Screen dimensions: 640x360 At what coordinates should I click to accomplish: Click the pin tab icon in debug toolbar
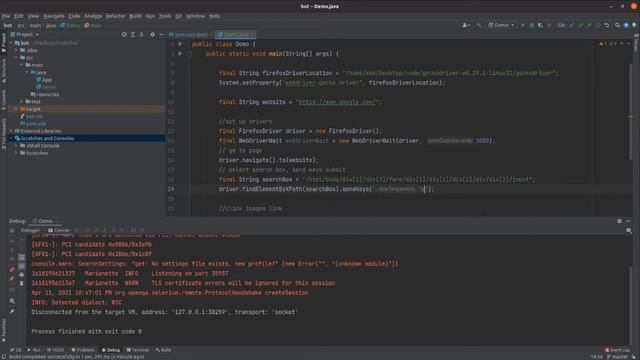coord(12,311)
